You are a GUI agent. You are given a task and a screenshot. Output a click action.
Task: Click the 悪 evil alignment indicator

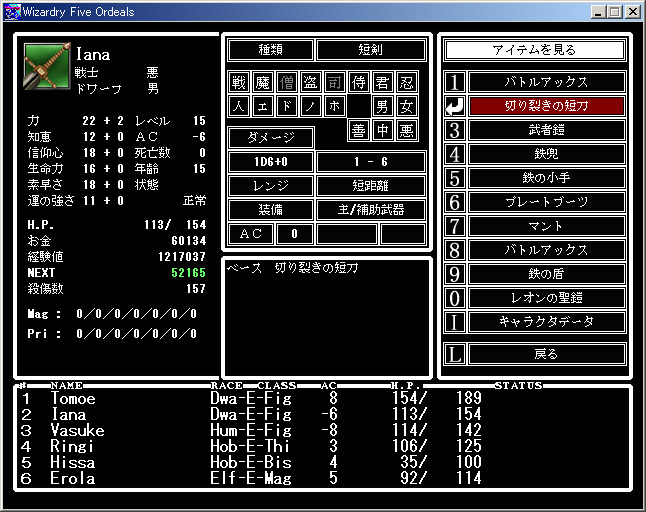pyautogui.click(x=406, y=130)
